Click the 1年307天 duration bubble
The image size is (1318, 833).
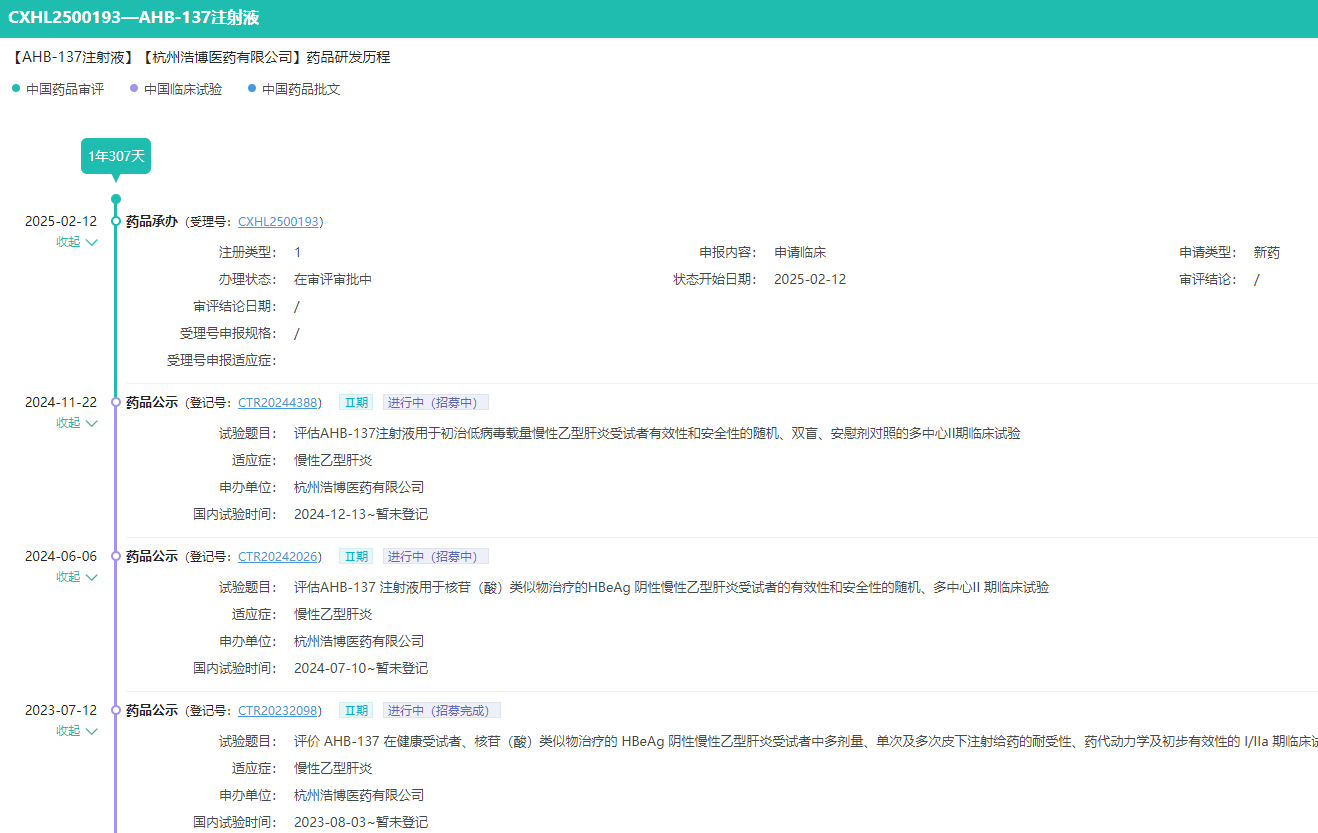pos(115,156)
